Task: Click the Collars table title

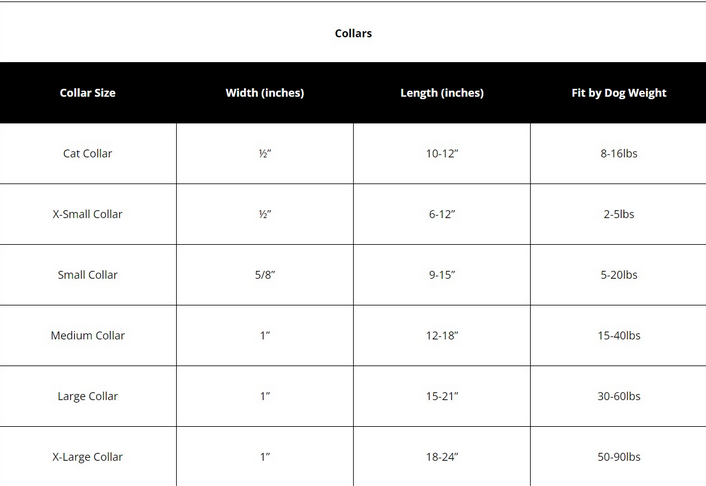Action: pyautogui.click(x=353, y=34)
